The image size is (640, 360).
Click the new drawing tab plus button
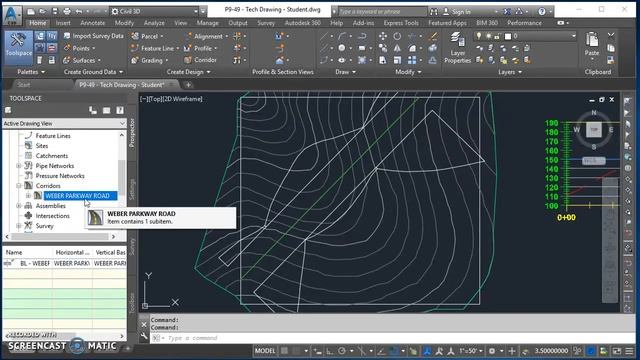click(x=188, y=85)
